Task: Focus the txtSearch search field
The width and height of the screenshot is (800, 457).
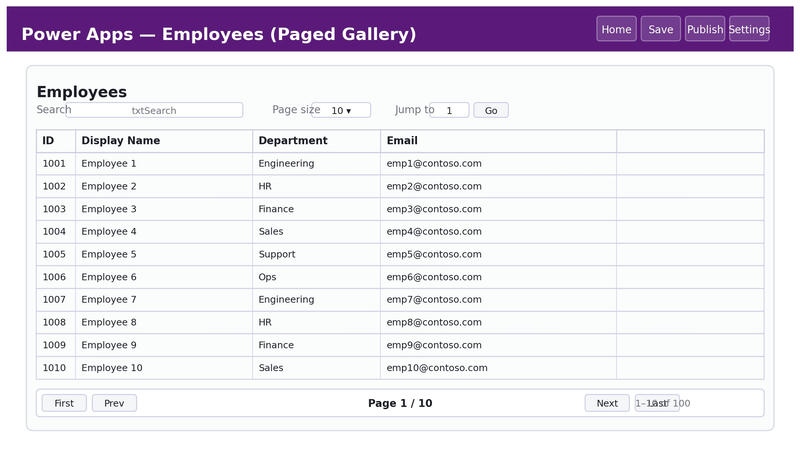Action: pyautogui.click(x=154, y=110)
